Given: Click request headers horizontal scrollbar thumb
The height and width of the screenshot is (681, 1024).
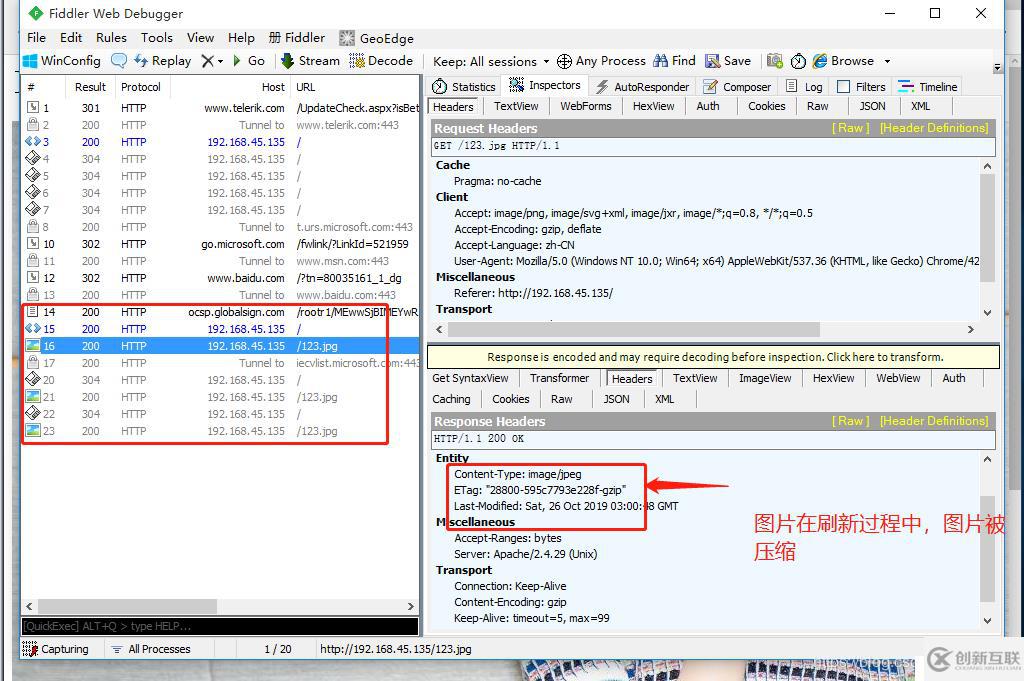Looking at the screenshot, I should pos(633,330).
